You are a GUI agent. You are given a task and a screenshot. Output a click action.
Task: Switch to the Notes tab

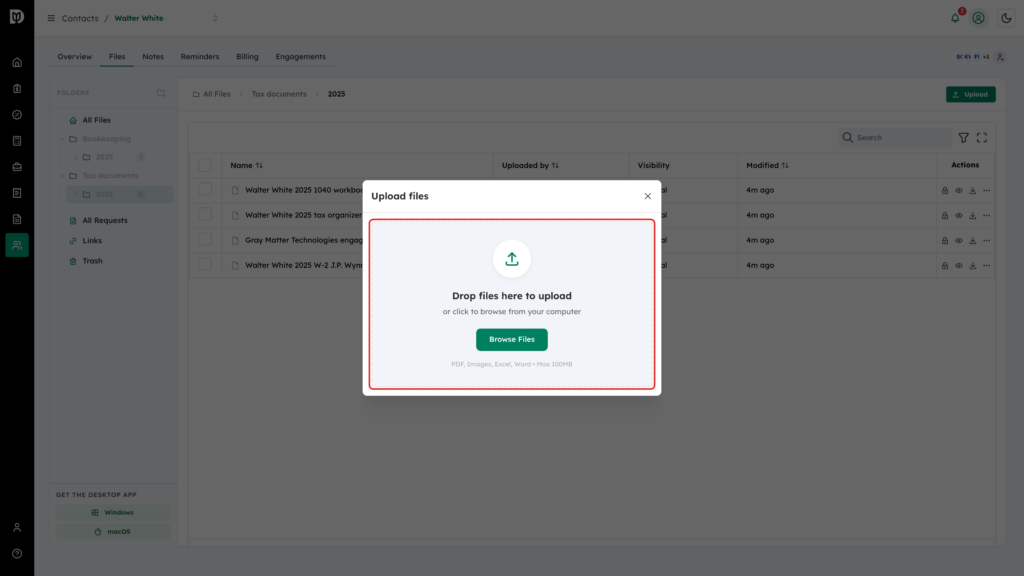coord(153,57)
